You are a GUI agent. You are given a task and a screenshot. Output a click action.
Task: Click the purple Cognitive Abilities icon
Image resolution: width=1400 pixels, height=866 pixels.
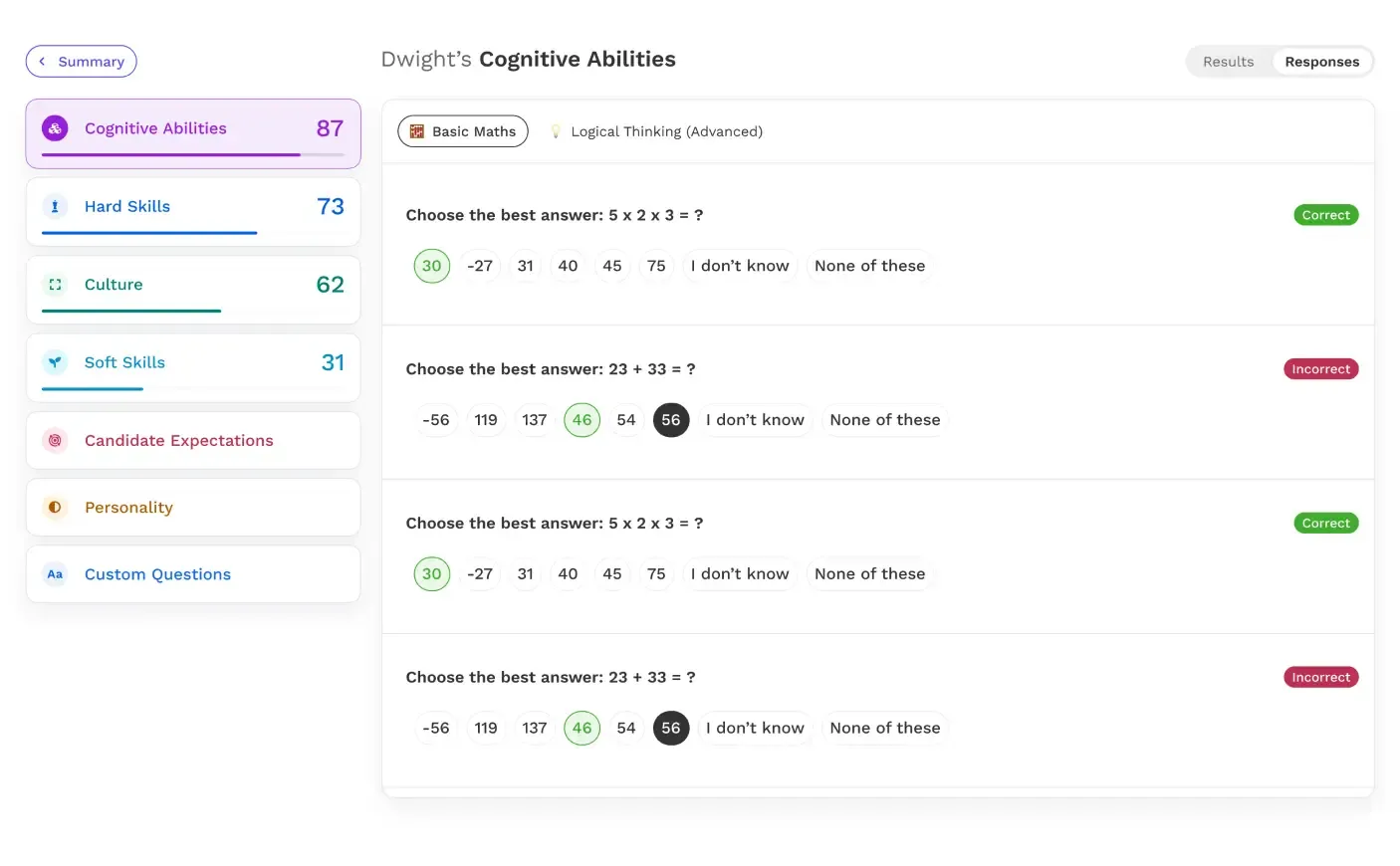tap(55, 128)
